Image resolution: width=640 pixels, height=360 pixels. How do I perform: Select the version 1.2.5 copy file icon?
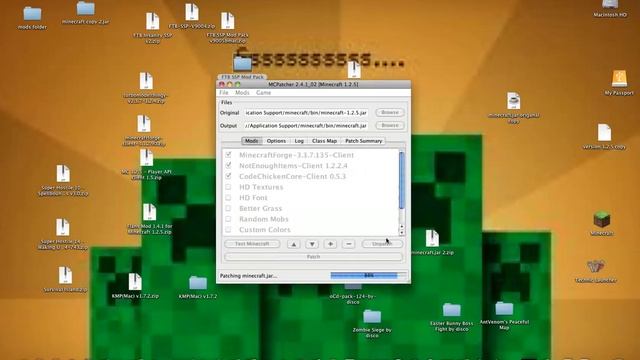[x=604, y=133]
